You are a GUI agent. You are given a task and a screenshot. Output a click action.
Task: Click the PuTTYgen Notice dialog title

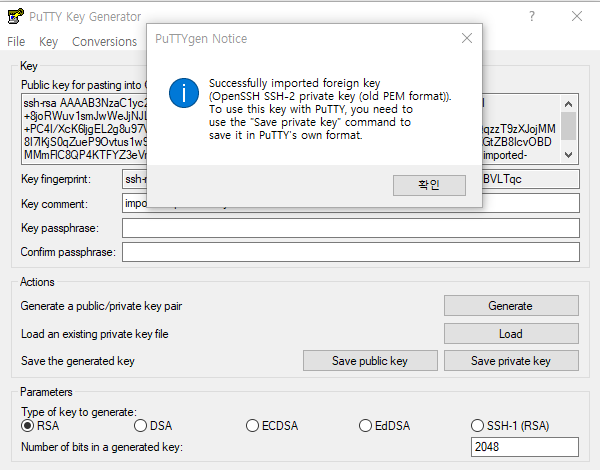tap(201, 39)
